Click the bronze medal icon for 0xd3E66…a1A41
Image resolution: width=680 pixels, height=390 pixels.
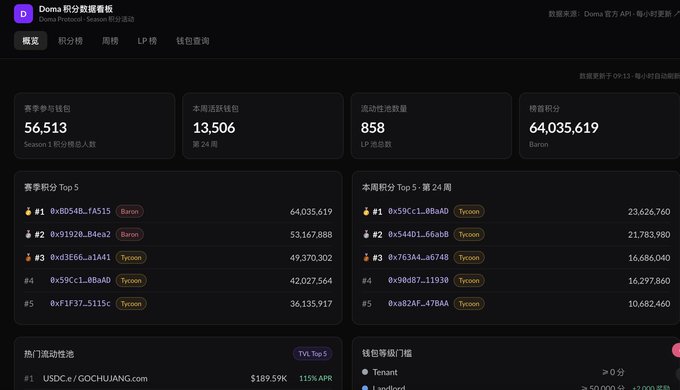28,257
